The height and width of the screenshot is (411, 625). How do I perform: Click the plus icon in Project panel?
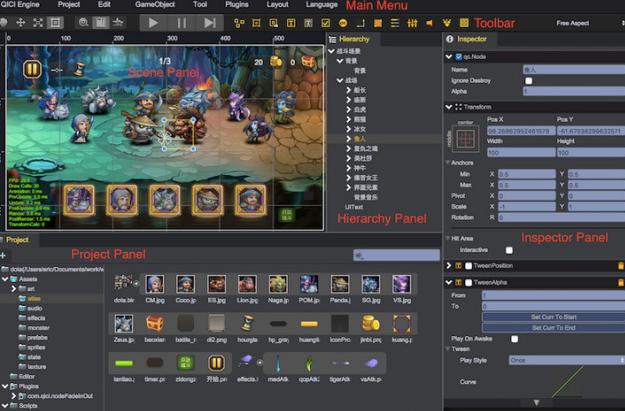3,255
